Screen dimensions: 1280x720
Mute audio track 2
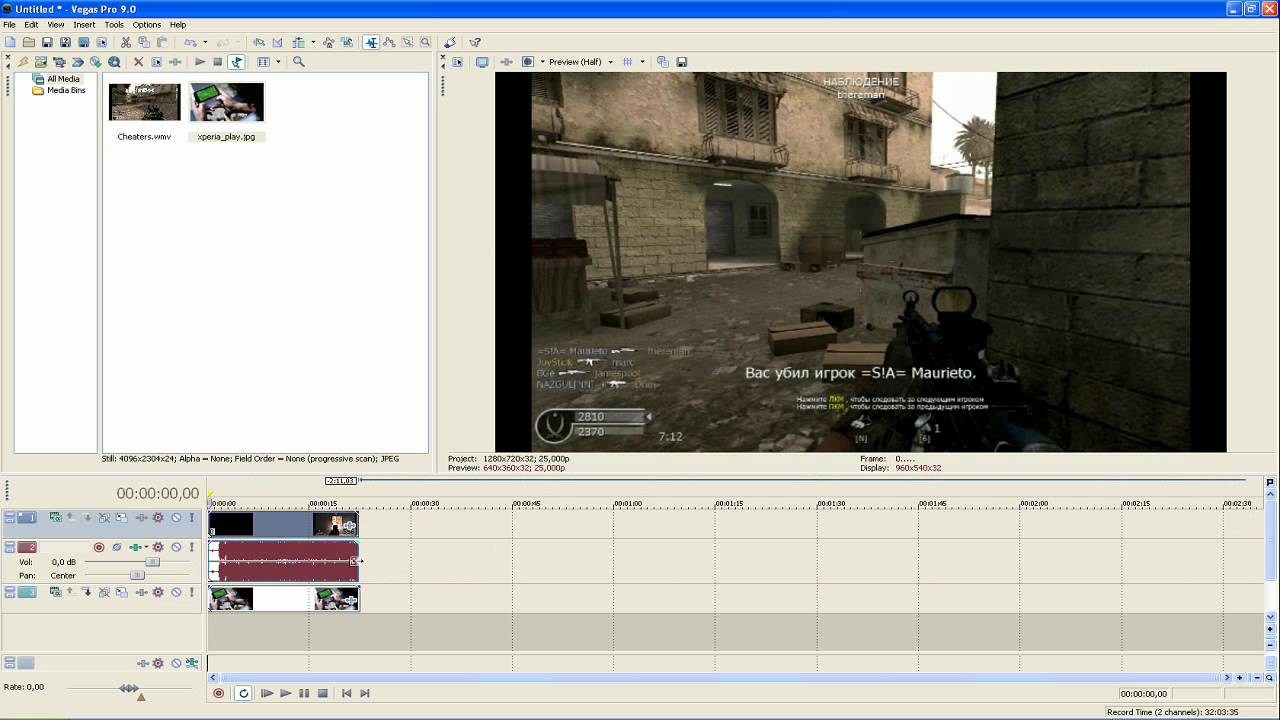176,547
